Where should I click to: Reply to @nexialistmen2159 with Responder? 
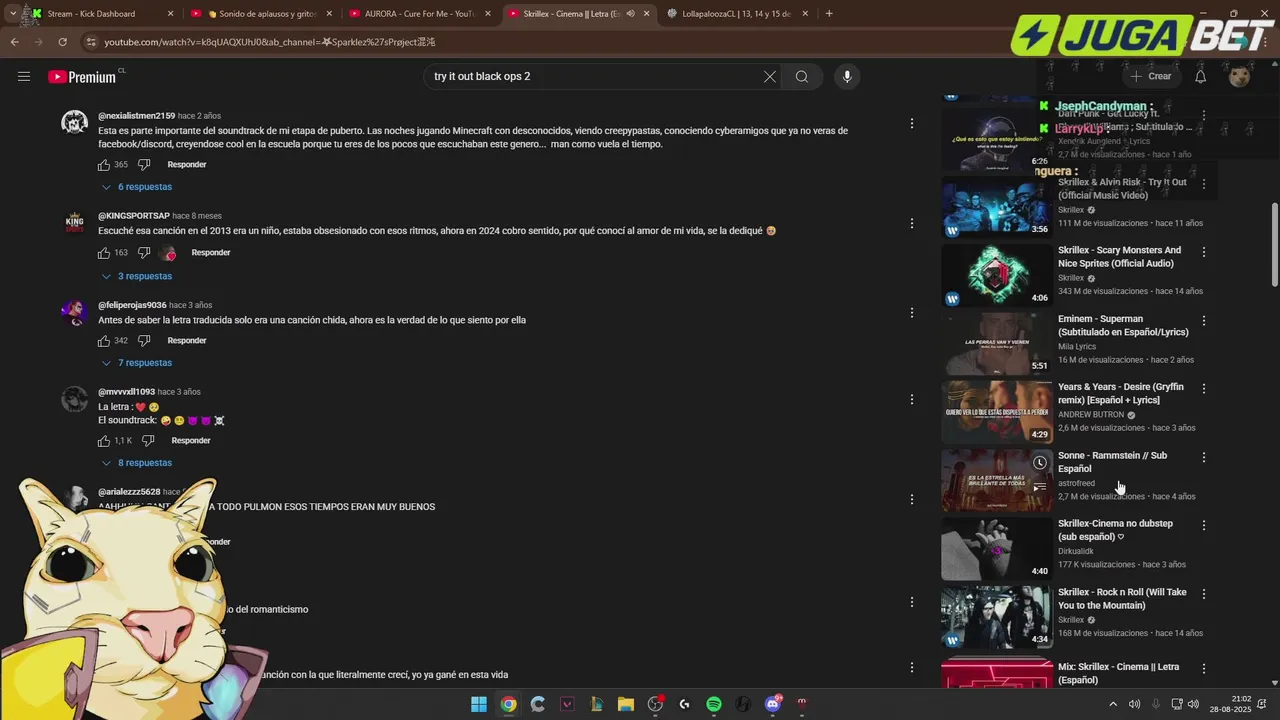187,164
